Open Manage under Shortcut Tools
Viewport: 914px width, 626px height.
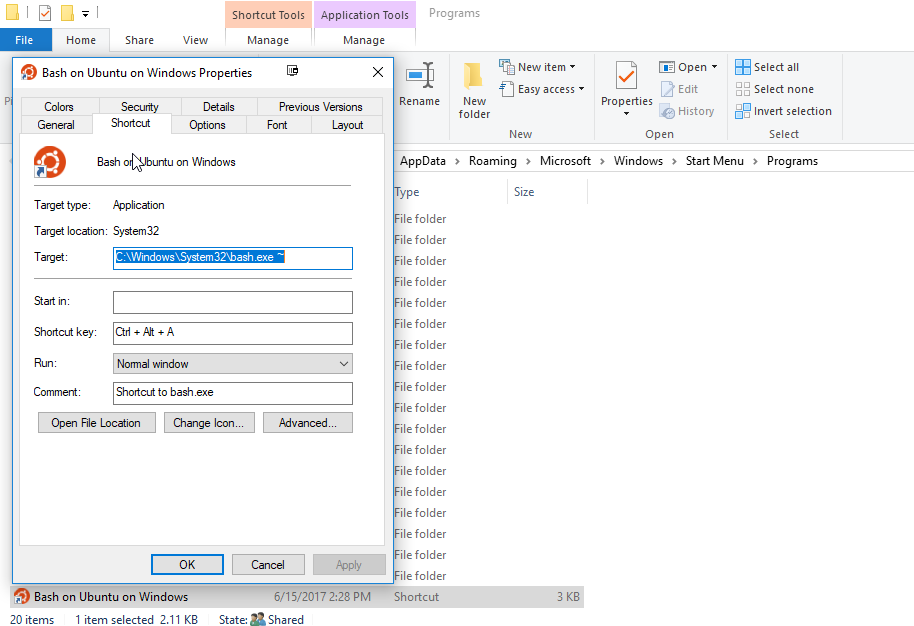point(268,40)
